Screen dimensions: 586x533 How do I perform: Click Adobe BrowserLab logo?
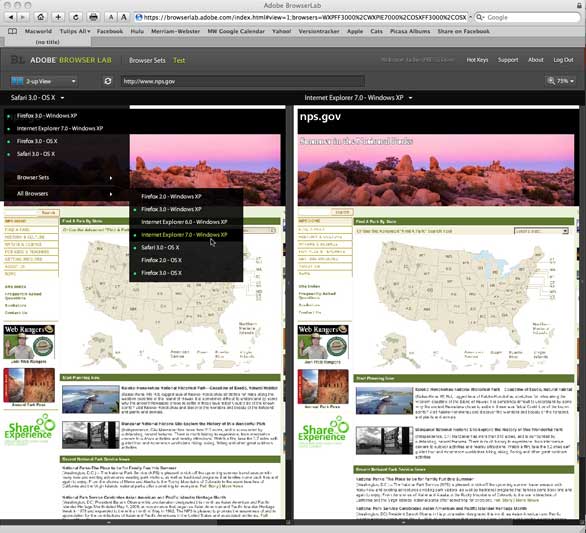click(x=62, y=60)
